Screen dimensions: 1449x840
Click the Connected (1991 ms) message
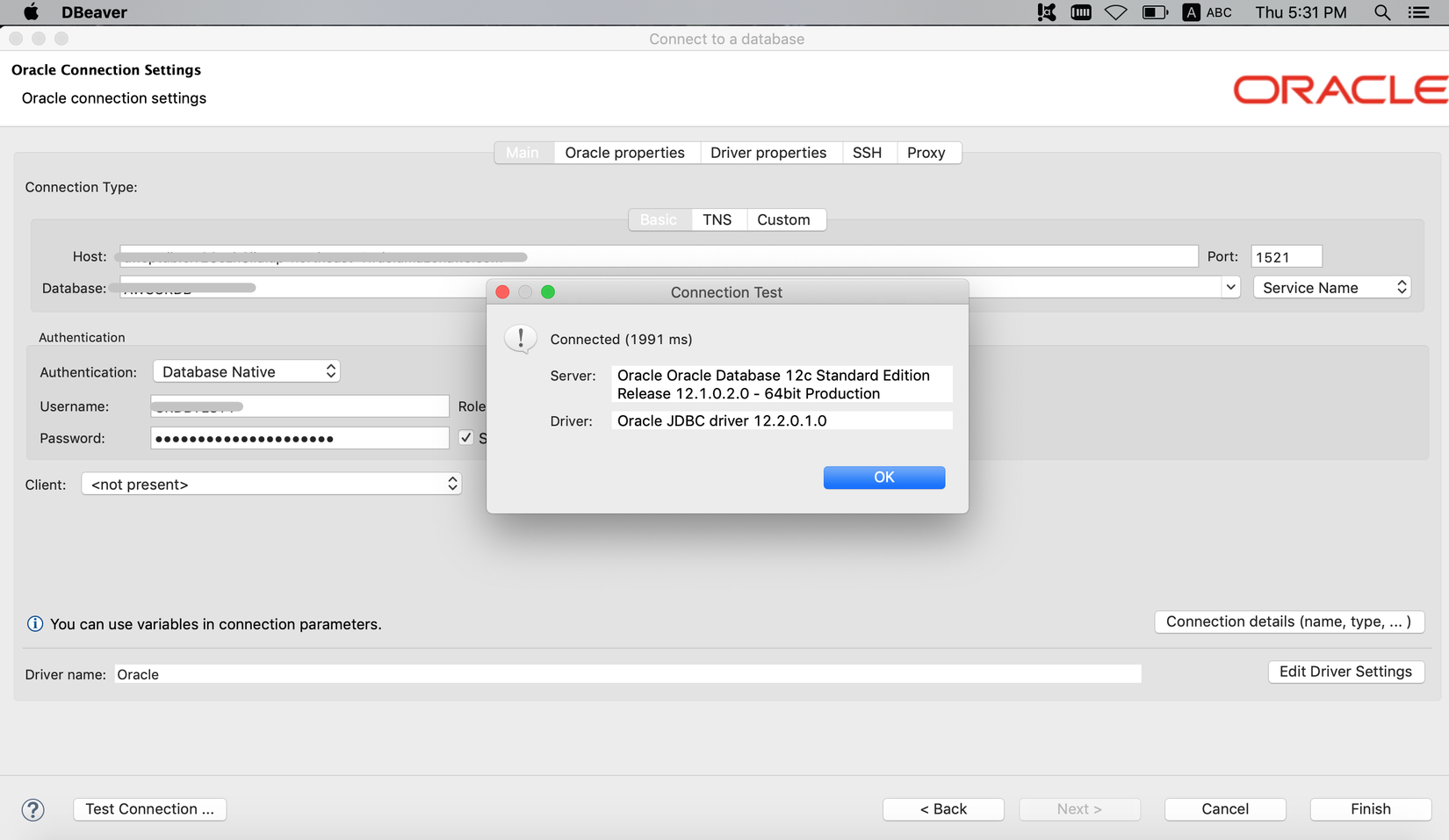click(621, 340)
